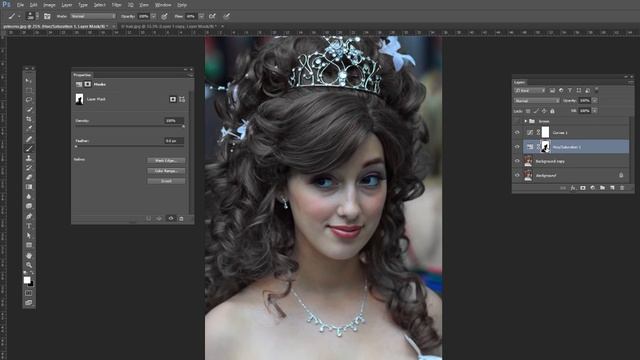
Task: Open the Window menu
Action: coord(163,5)
